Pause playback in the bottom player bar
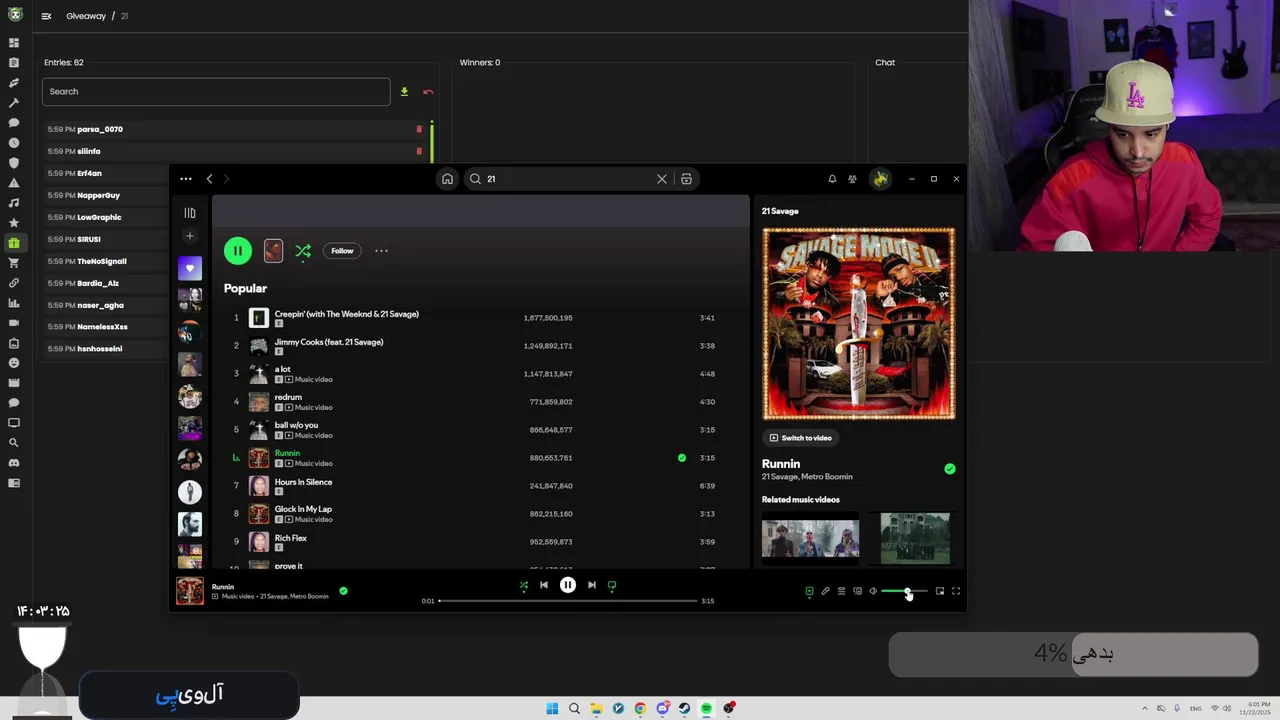 tap(568, 585)
